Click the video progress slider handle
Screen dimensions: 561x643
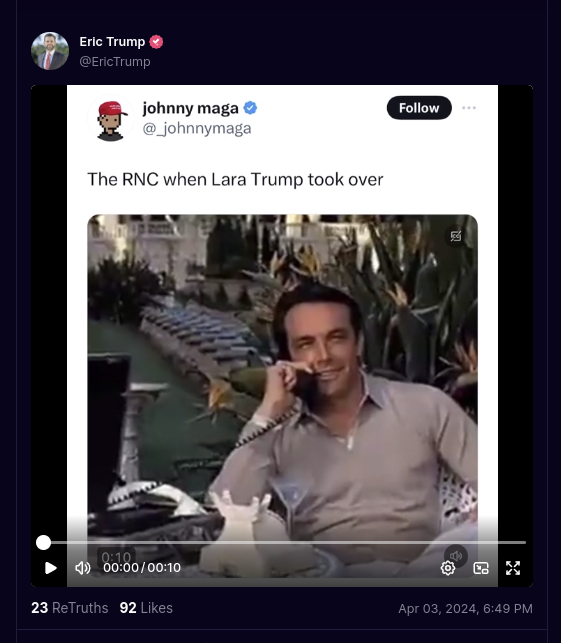43,543
